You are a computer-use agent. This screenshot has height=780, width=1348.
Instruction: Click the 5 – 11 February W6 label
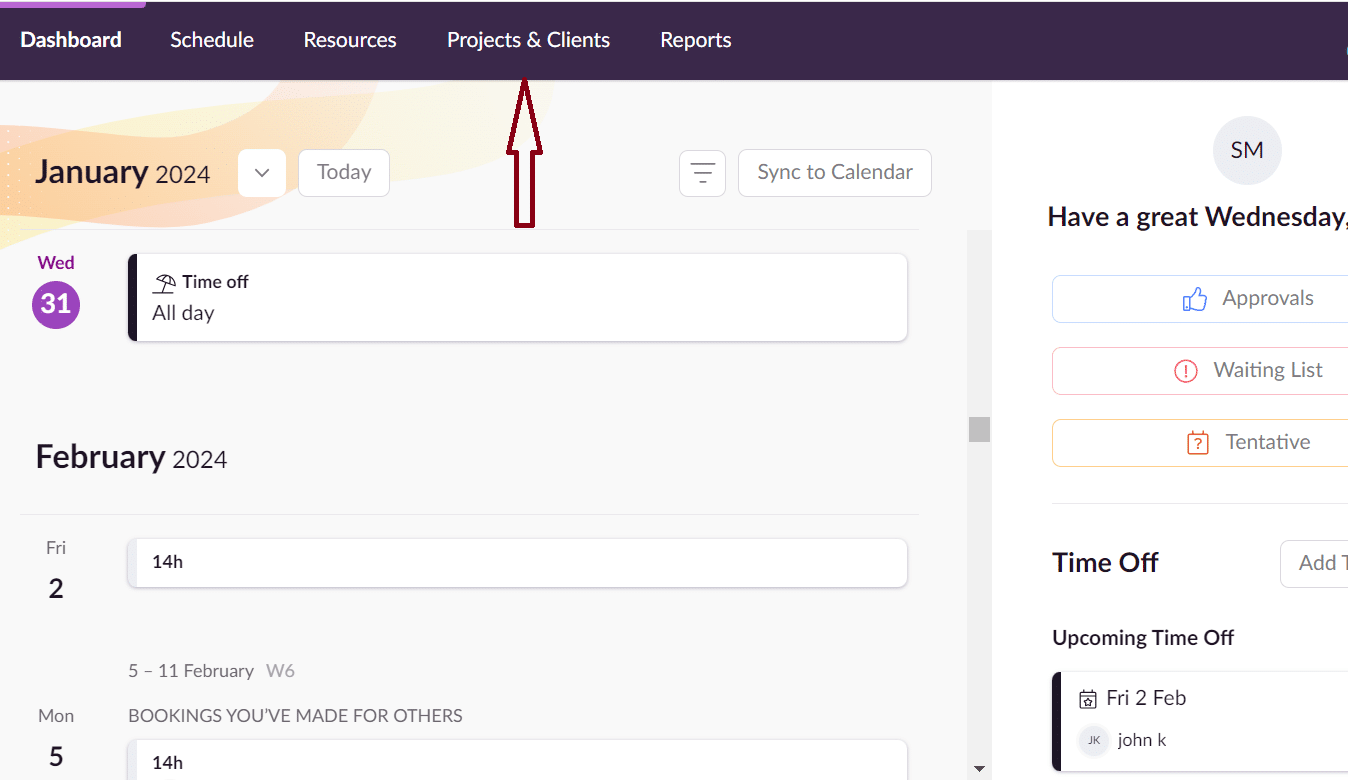(212, 671)
